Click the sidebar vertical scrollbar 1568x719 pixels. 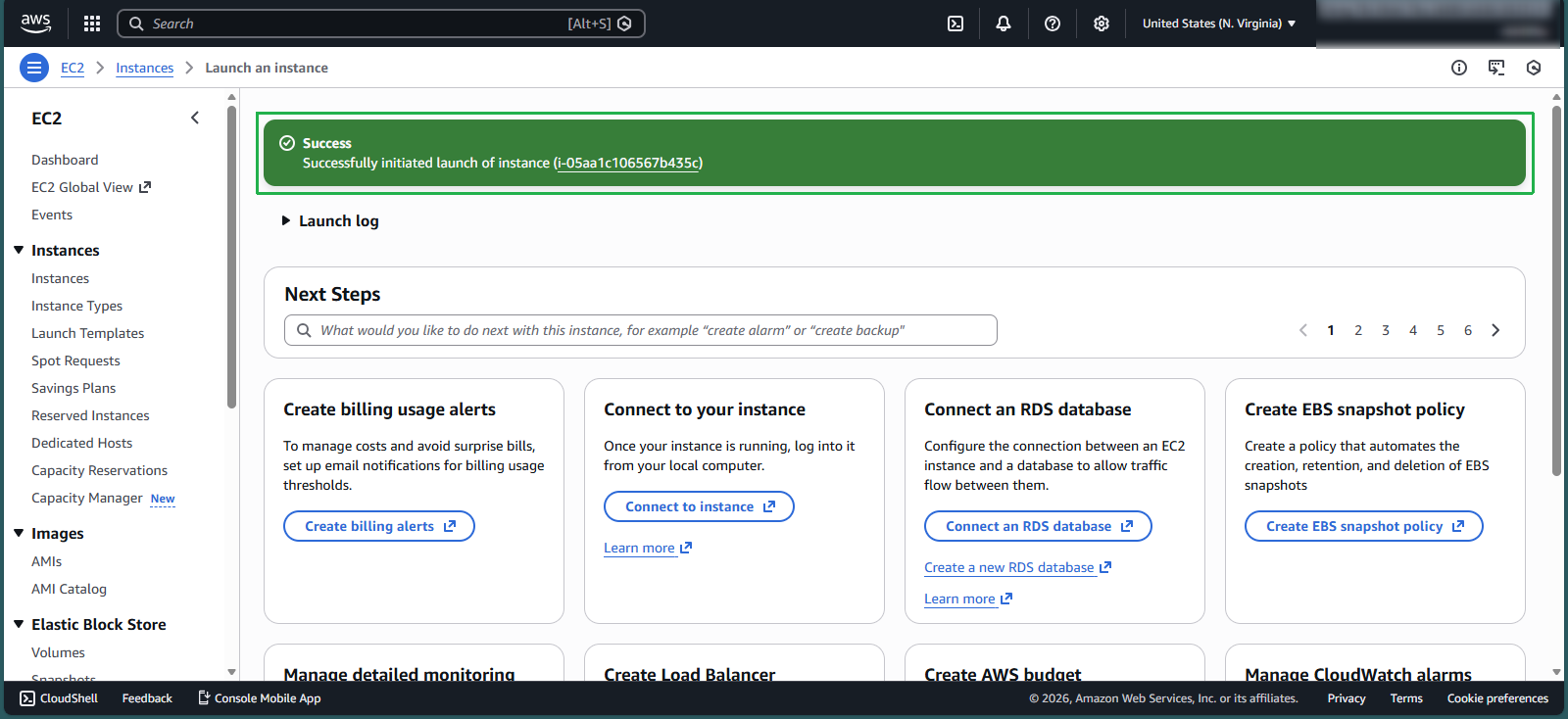(x=231, y=255)
